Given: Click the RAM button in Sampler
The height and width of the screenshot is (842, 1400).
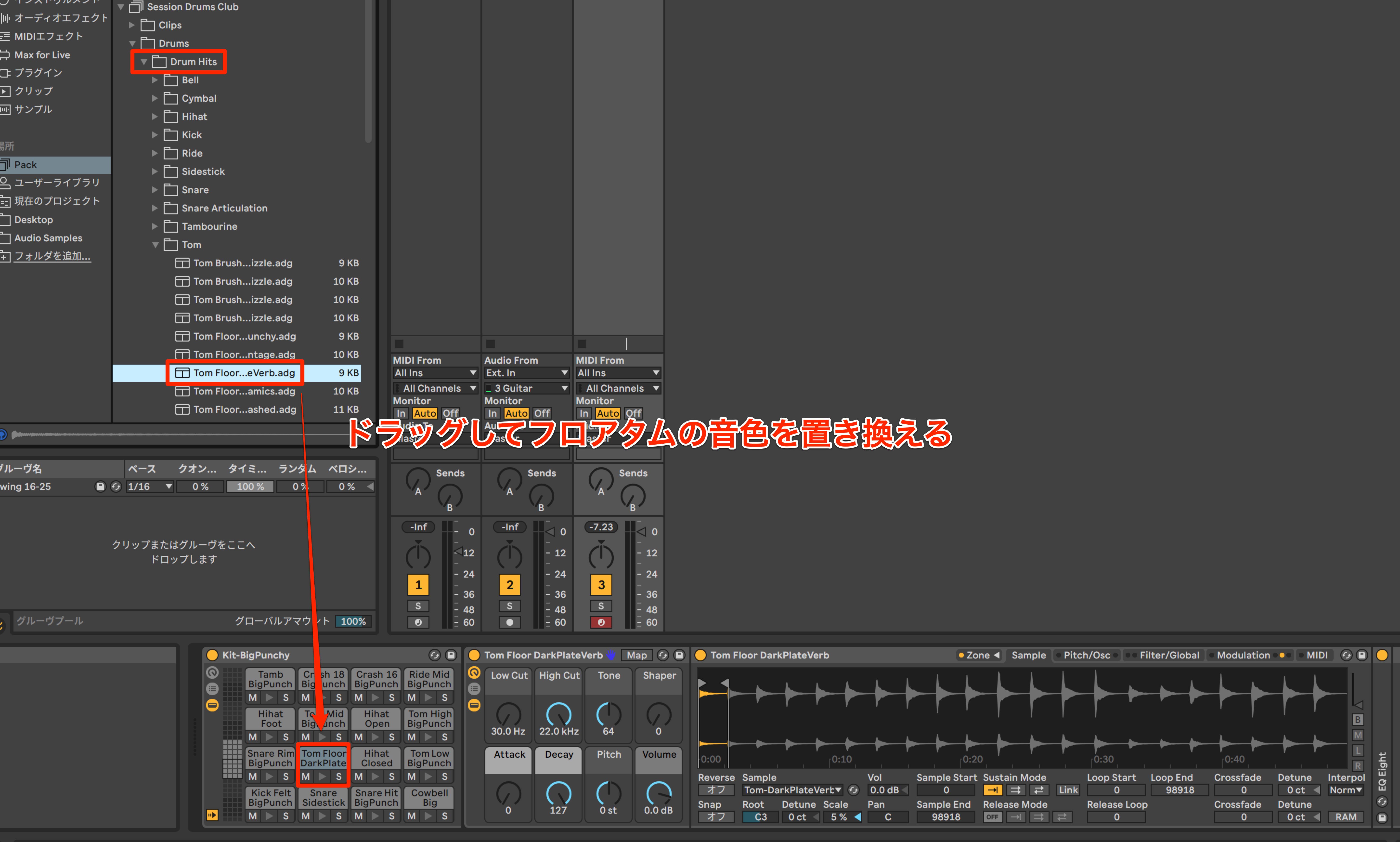Looking at the screenshot, I should (x=1346, y=817).
